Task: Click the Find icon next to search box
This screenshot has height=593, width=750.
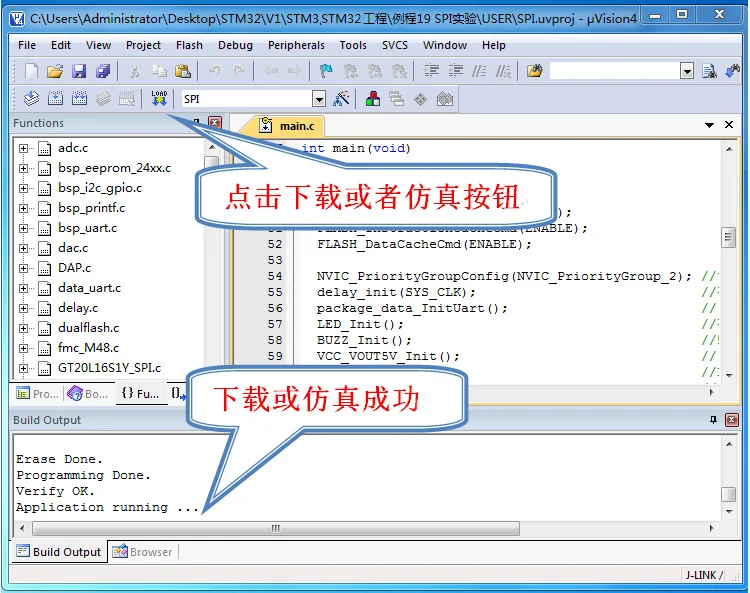Action: click(x=709, y=71)
